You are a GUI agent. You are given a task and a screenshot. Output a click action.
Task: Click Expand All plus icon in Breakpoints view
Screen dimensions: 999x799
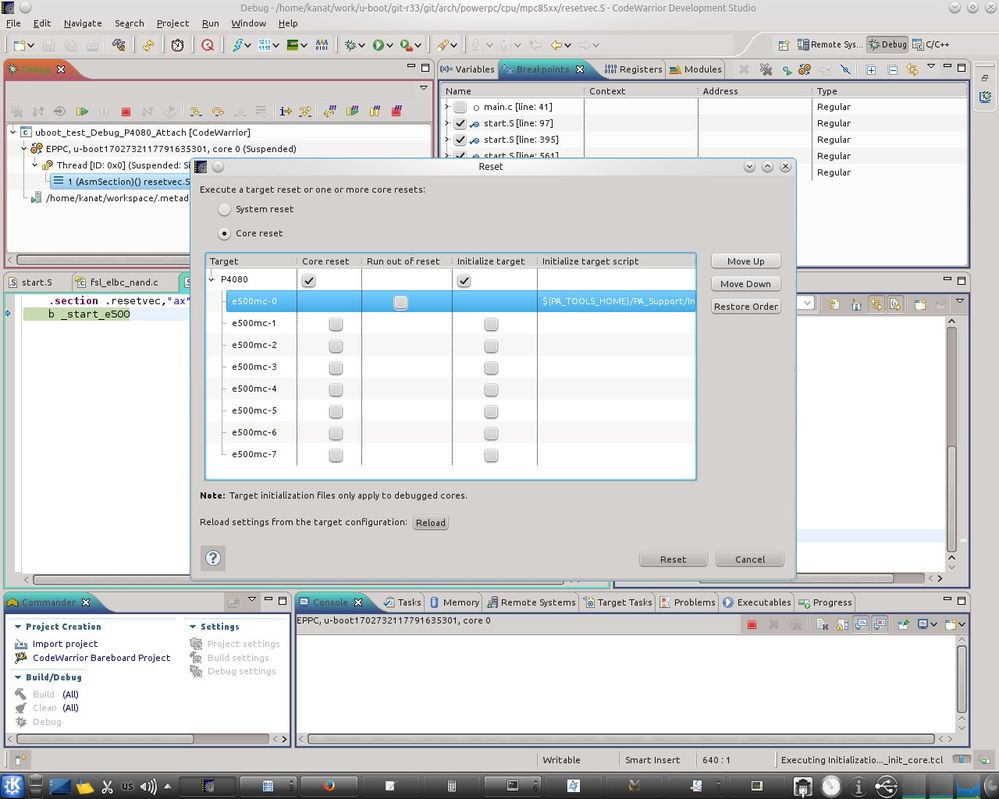871,69
